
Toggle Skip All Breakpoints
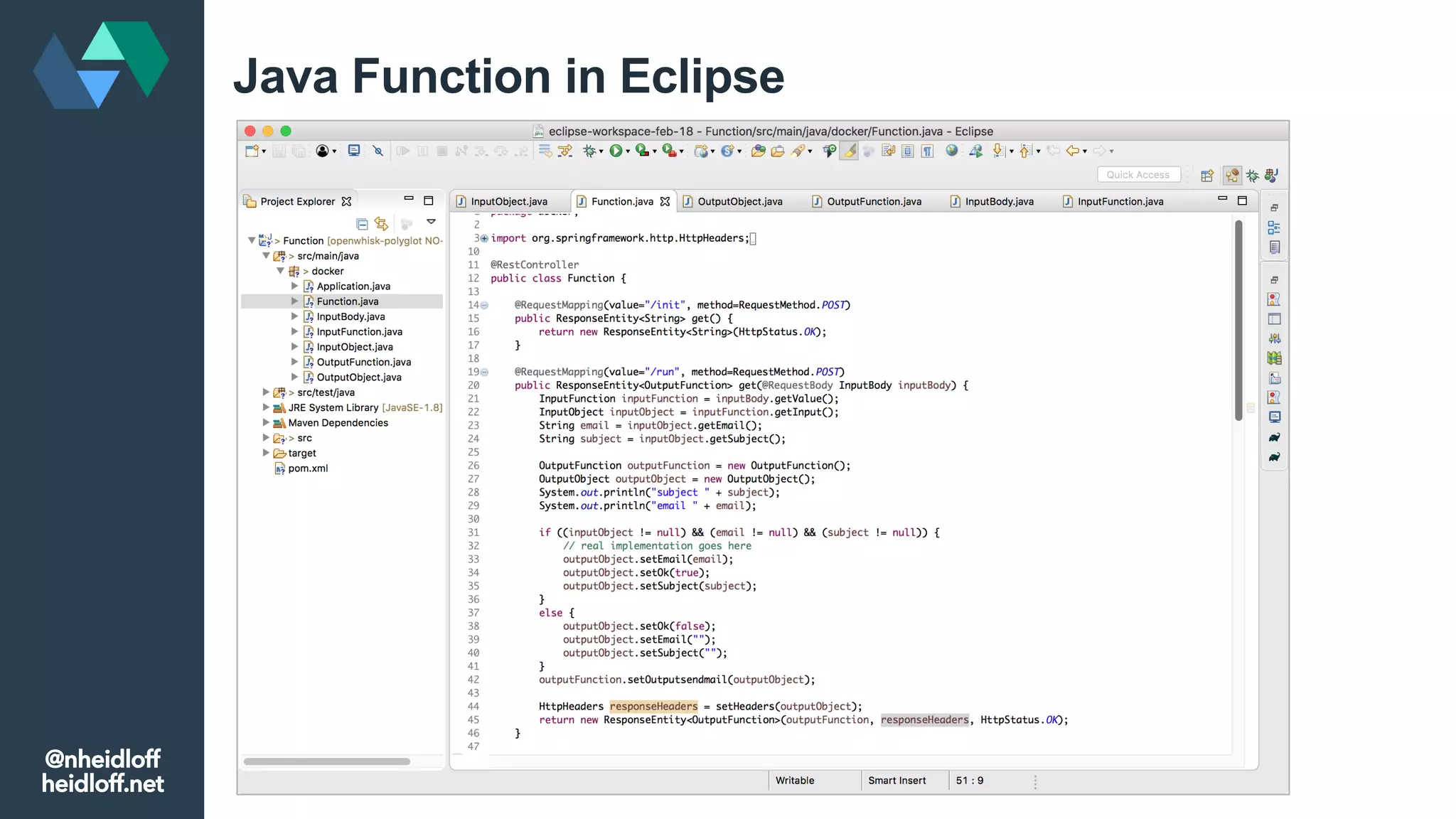(378, 151)
